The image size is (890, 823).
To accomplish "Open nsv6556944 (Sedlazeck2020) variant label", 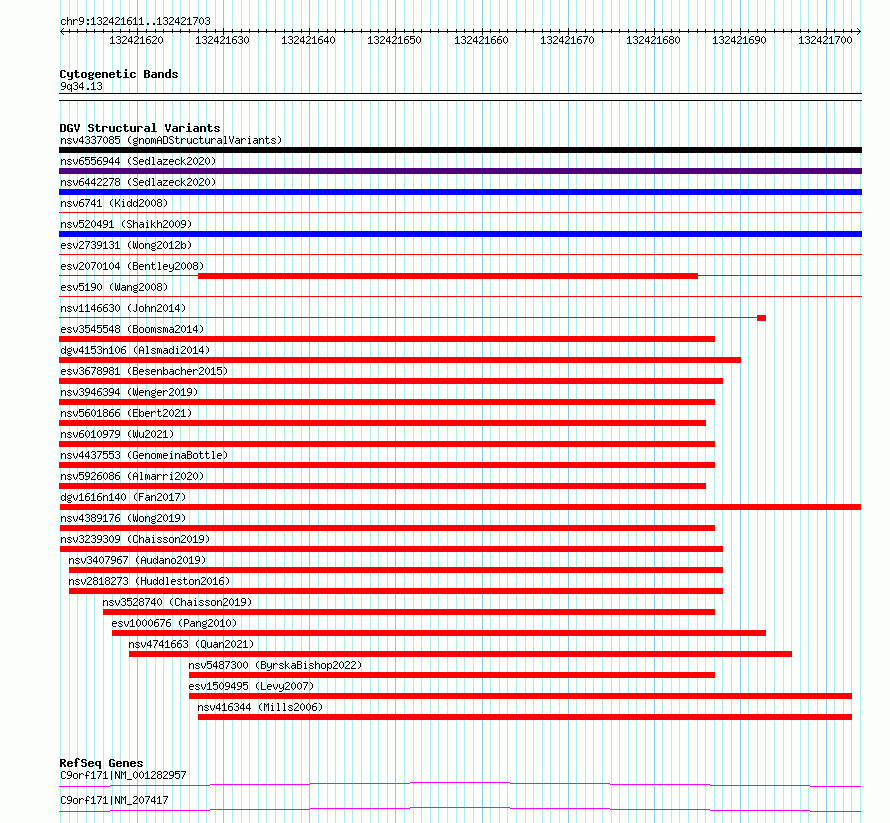I will point(138,161).
